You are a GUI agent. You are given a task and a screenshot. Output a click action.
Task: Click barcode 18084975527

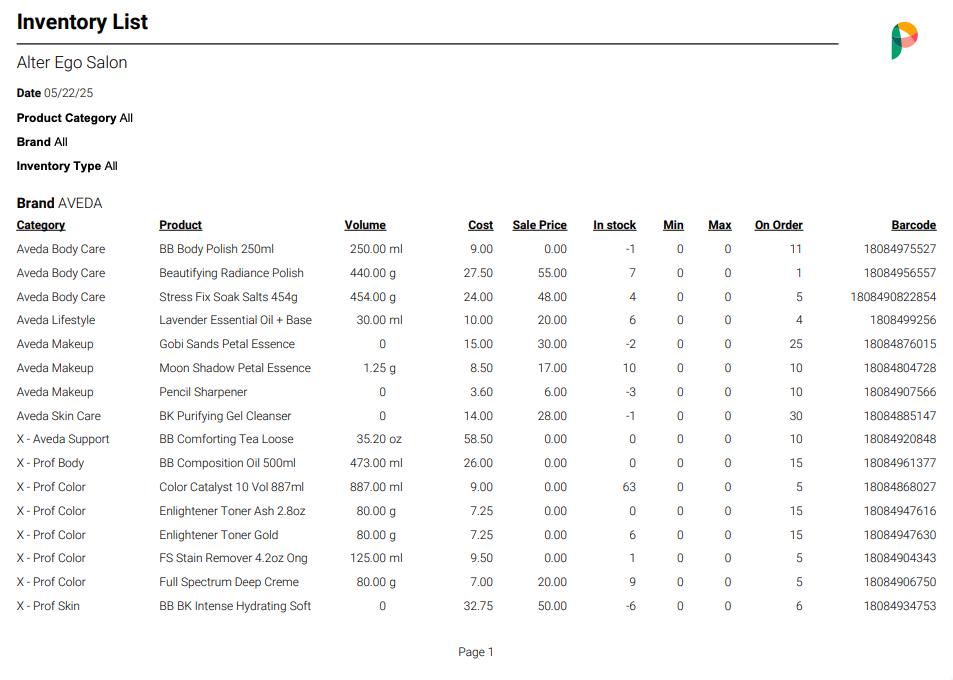click(x=900, y=249)
